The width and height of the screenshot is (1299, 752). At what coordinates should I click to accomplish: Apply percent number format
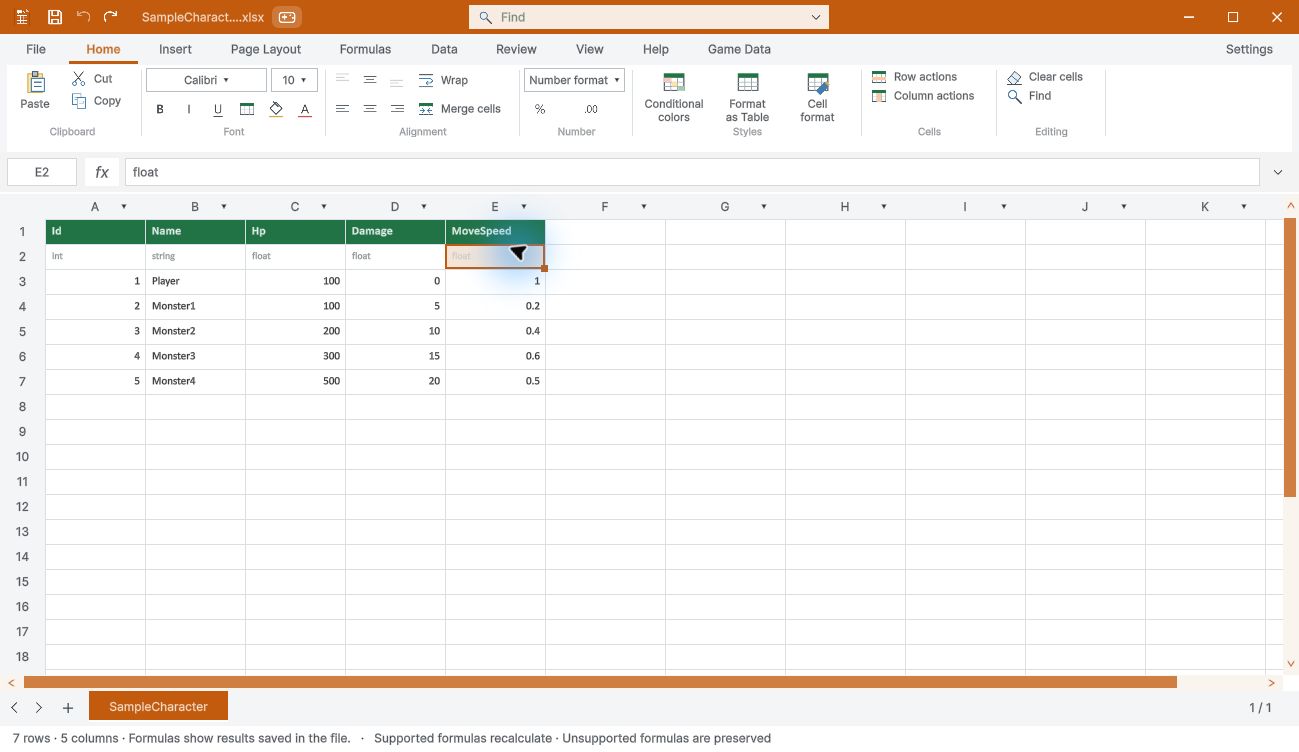540,109
